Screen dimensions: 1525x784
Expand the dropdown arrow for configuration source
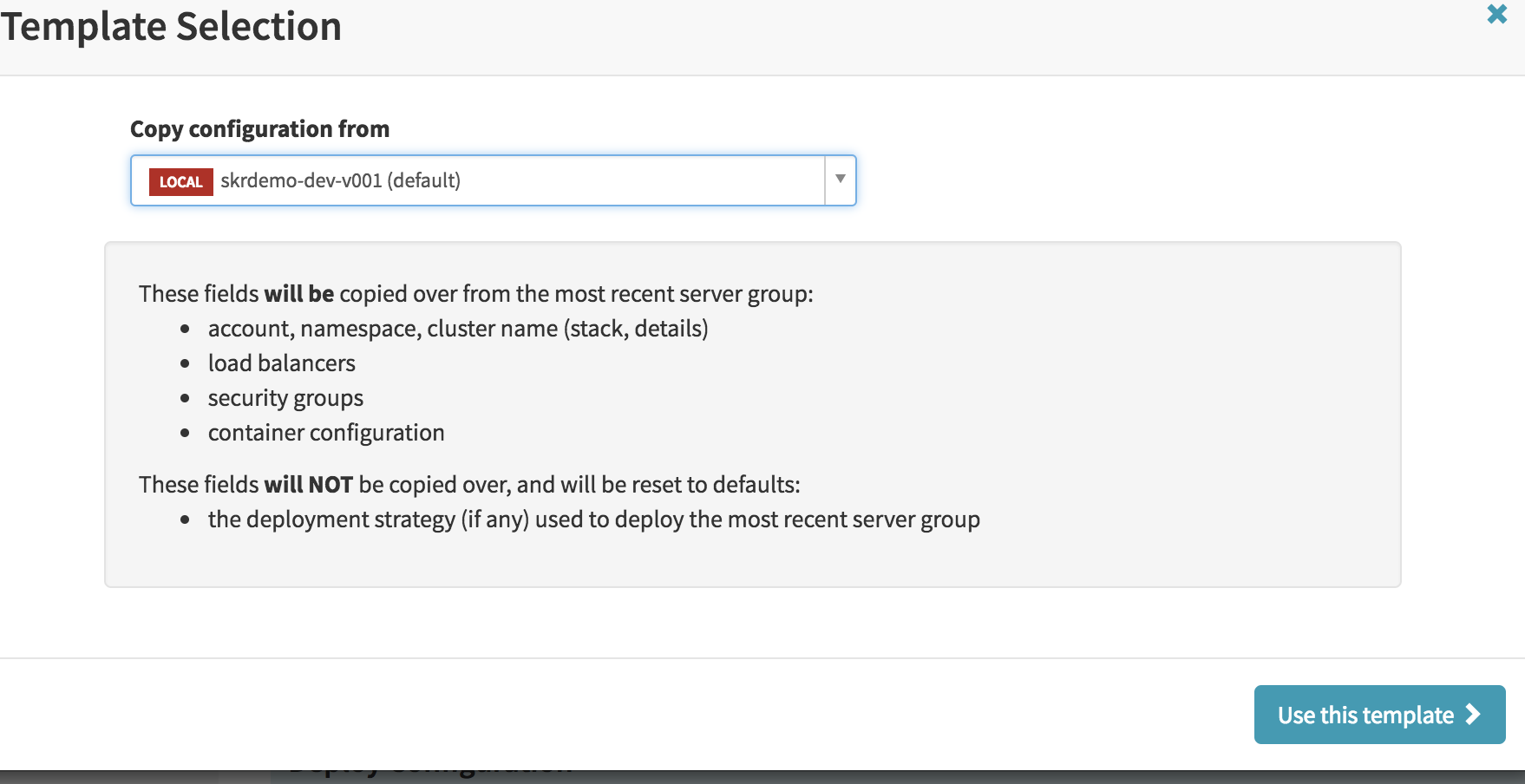(840, 180)
